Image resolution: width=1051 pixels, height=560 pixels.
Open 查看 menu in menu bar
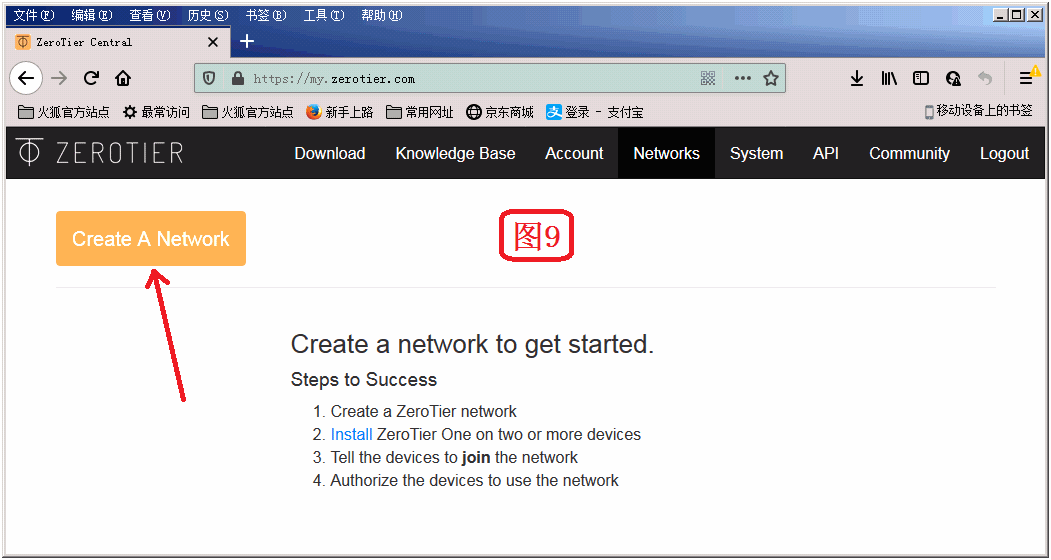click(x=149, y=15)
